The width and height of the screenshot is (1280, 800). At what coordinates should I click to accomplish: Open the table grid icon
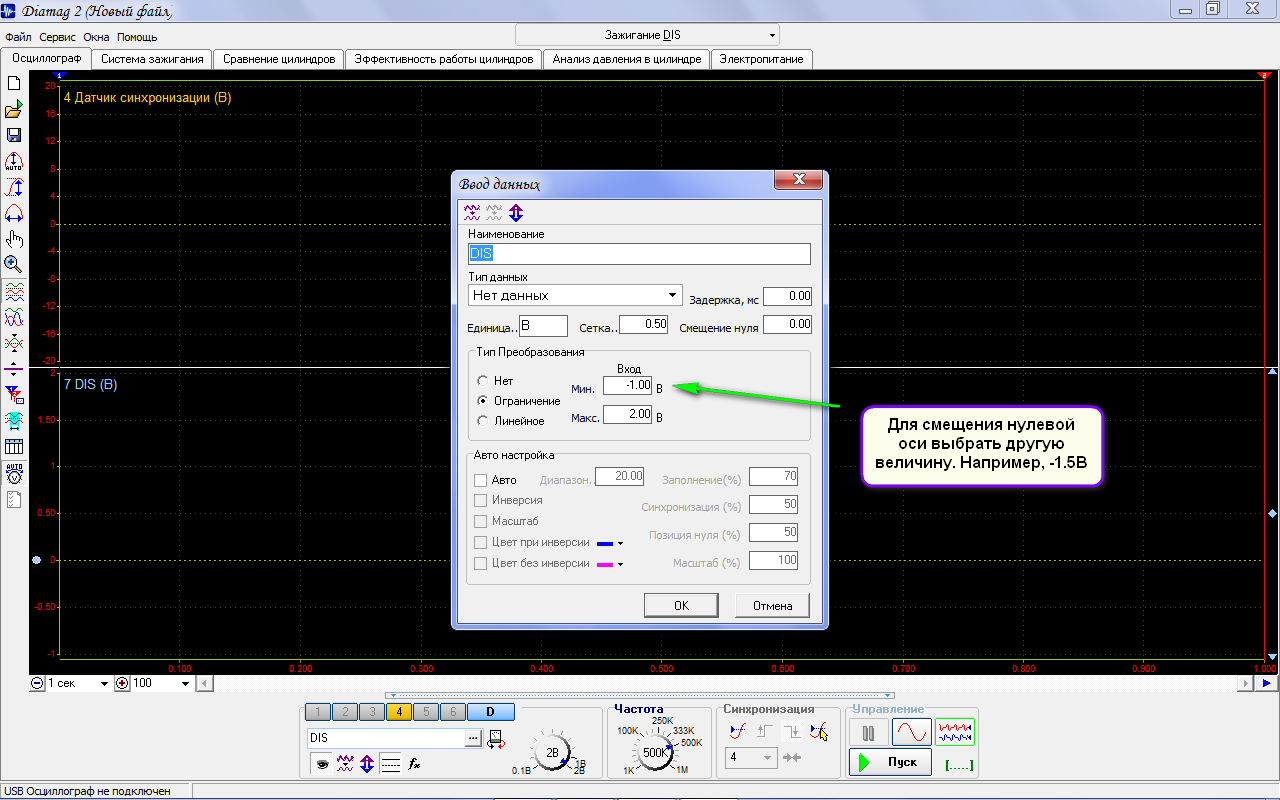click(14, 446)
